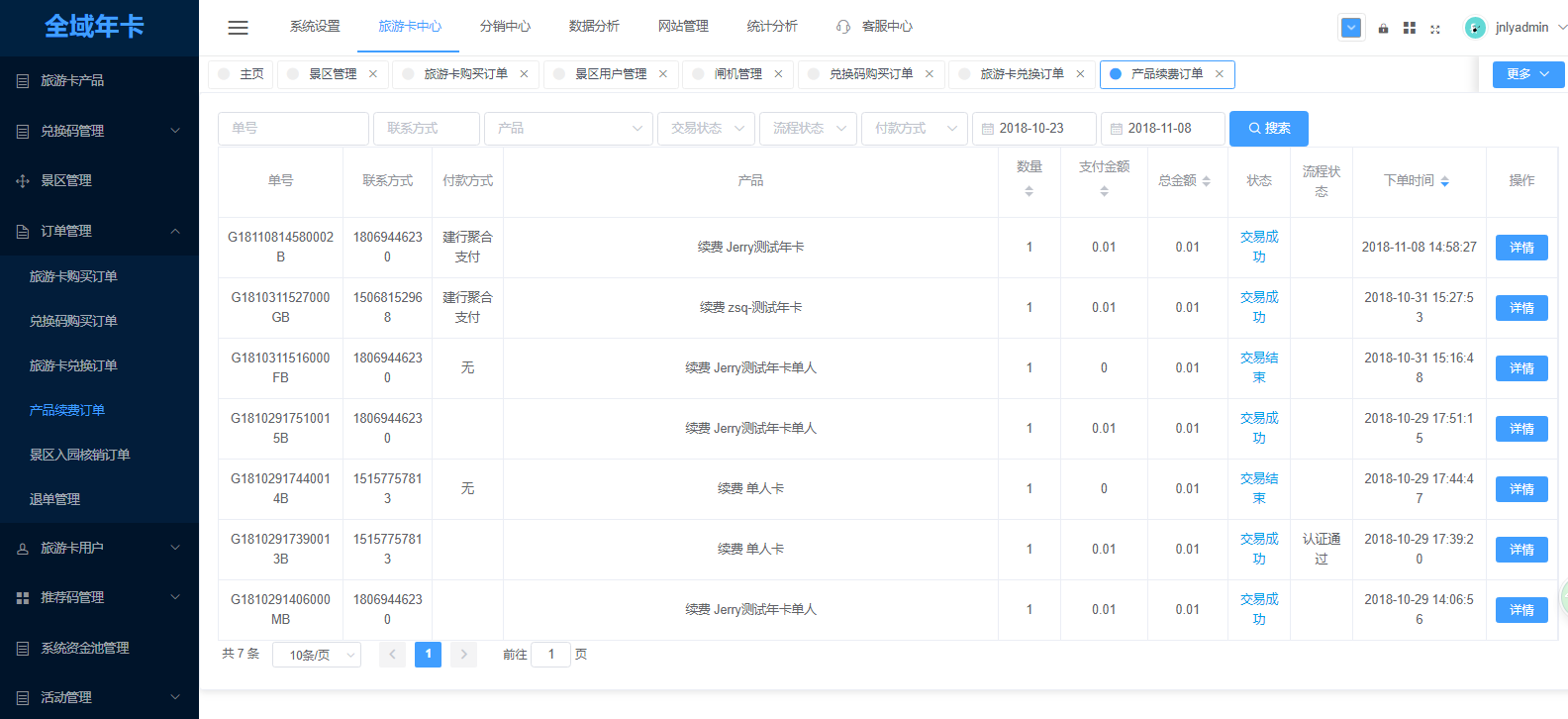The height and width of the screenshot is (719, 1568).
Task: Switch to the 旅游卡购买订单 tab
Action: click(465, 74)
